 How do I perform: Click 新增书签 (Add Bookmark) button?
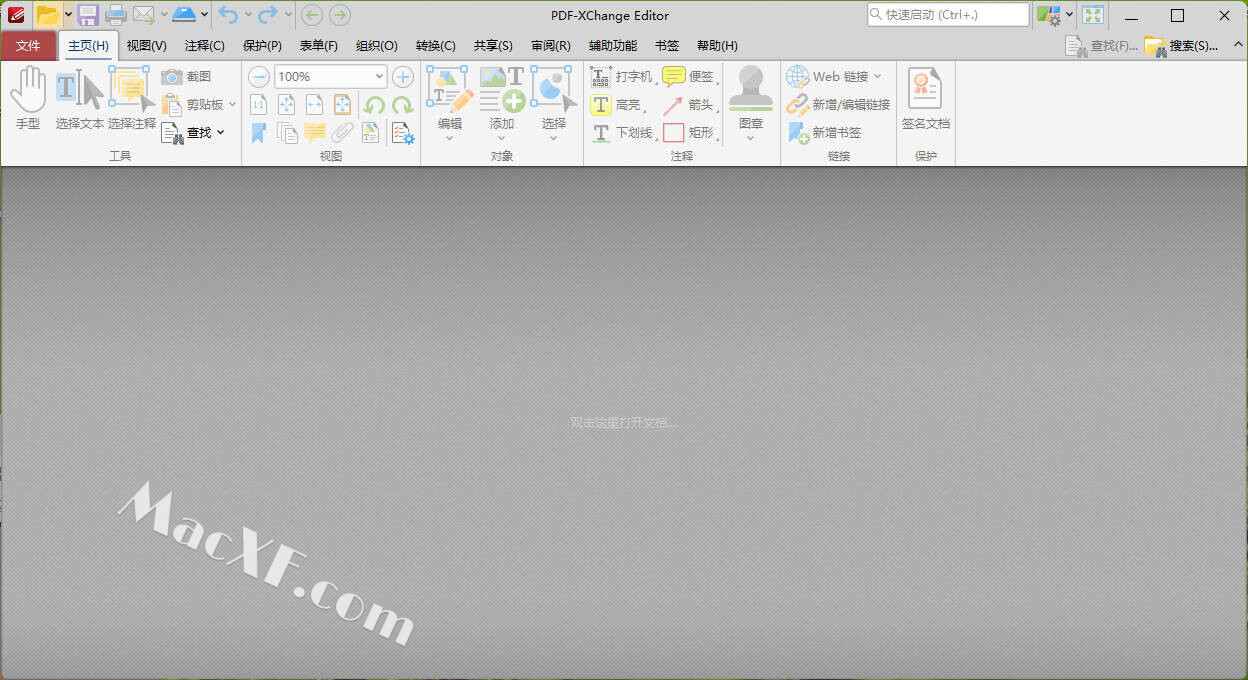point(825,133)
